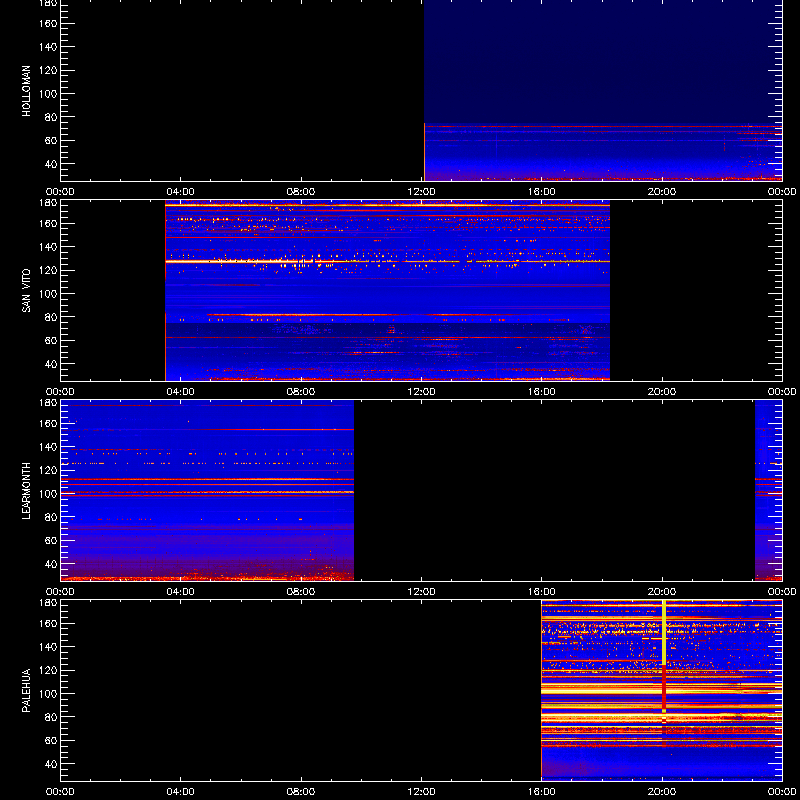Click the 60 frequency label on the LEARMONTH axis
This screenshot has width=800, height=800.
tap(51, 541)
